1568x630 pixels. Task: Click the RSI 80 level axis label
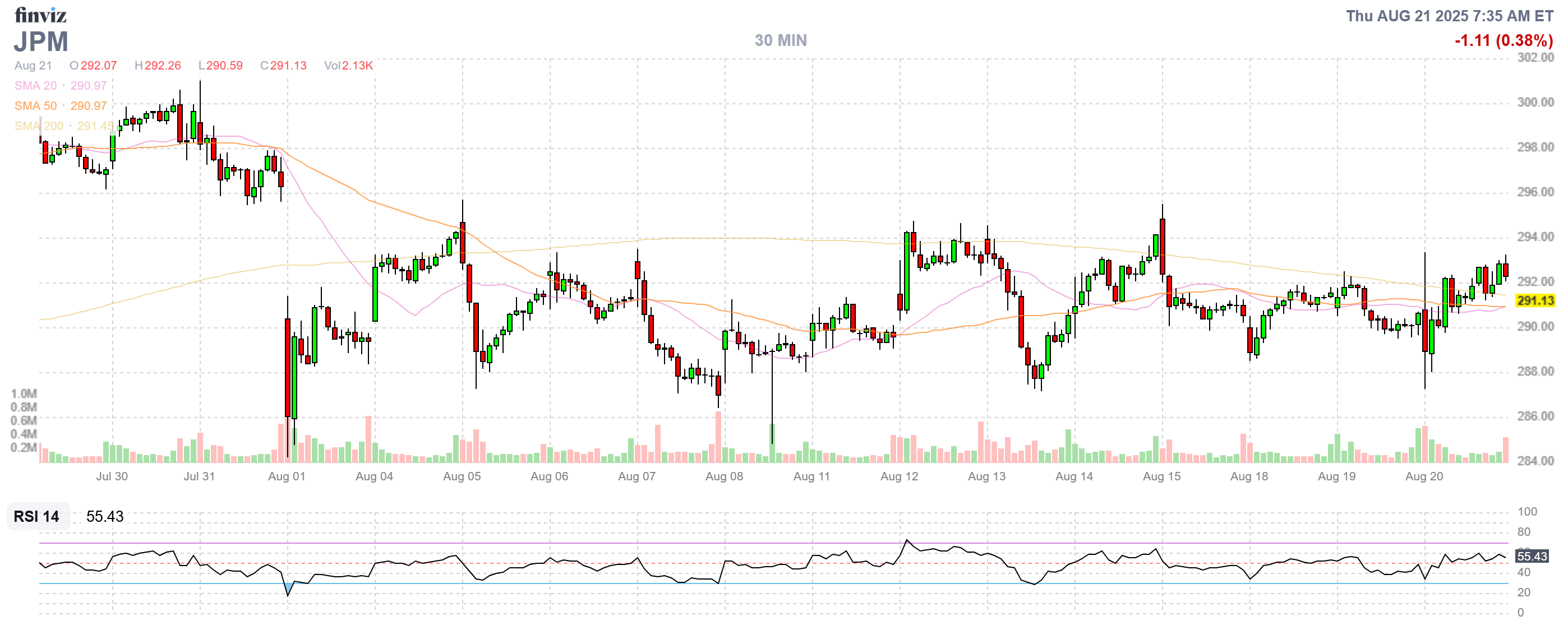1524,531
